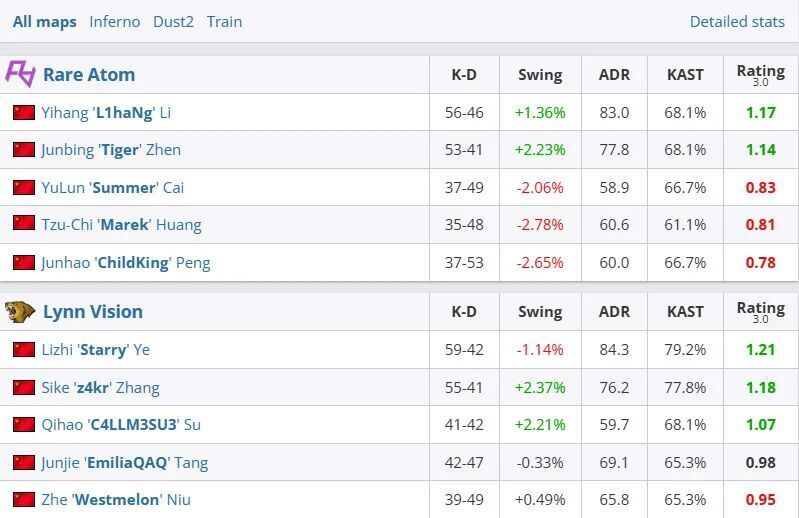The height and width of the screenshot is (518, 799).
Task: View Qihao 'C4LLM3SU3' Su's profile
Action: [121, 424]
